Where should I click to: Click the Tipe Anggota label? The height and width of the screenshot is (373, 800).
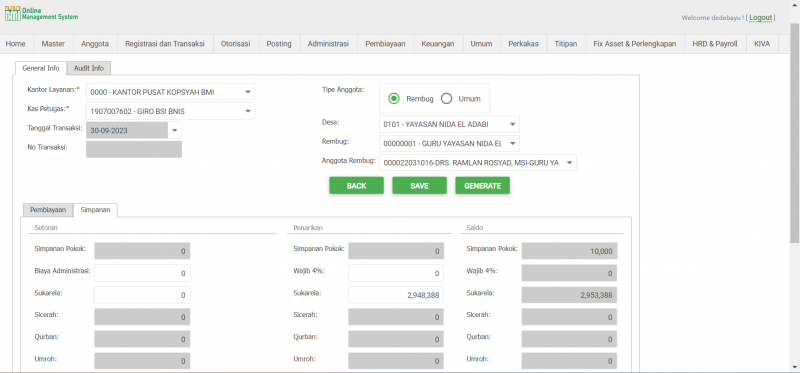[343, 89]
